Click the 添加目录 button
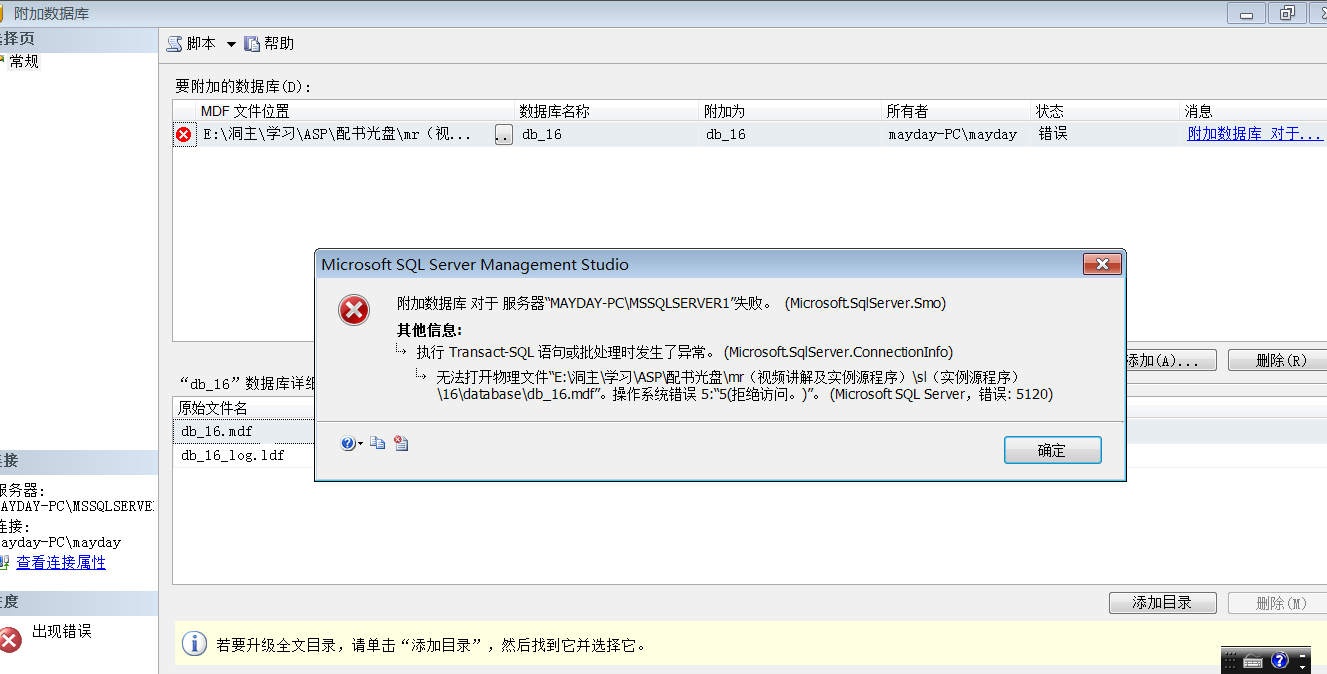The height and width of the screenshot is (674, 1327). 1162,603
